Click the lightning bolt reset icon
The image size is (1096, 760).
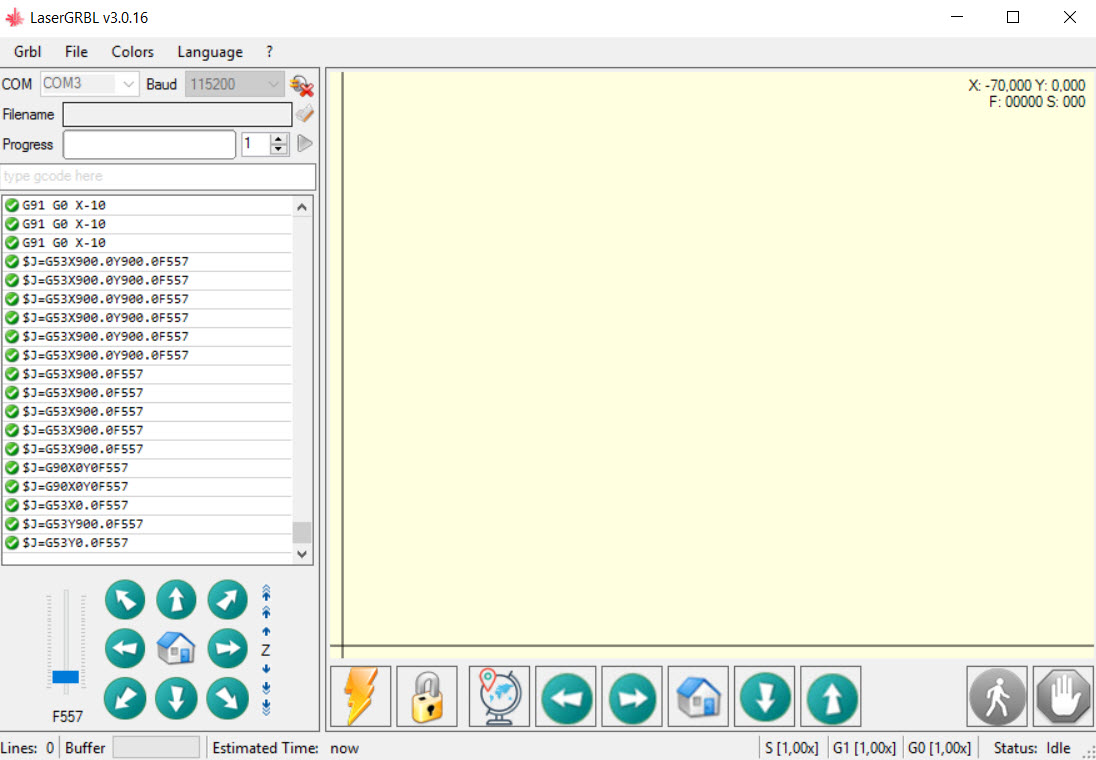tap(361, 696)
